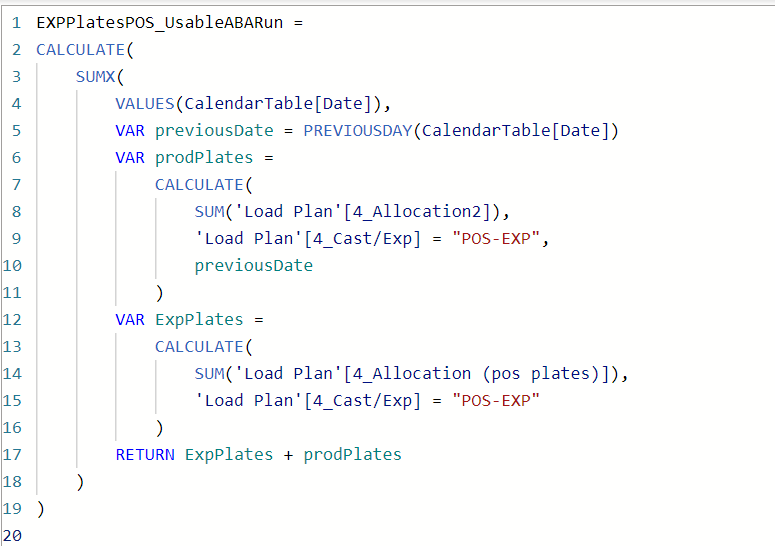Image resolution: width=775 pixels, height=546 pixels.
Task: Click previousDate variable declaration on line 5
Action: tap(214, 130)
